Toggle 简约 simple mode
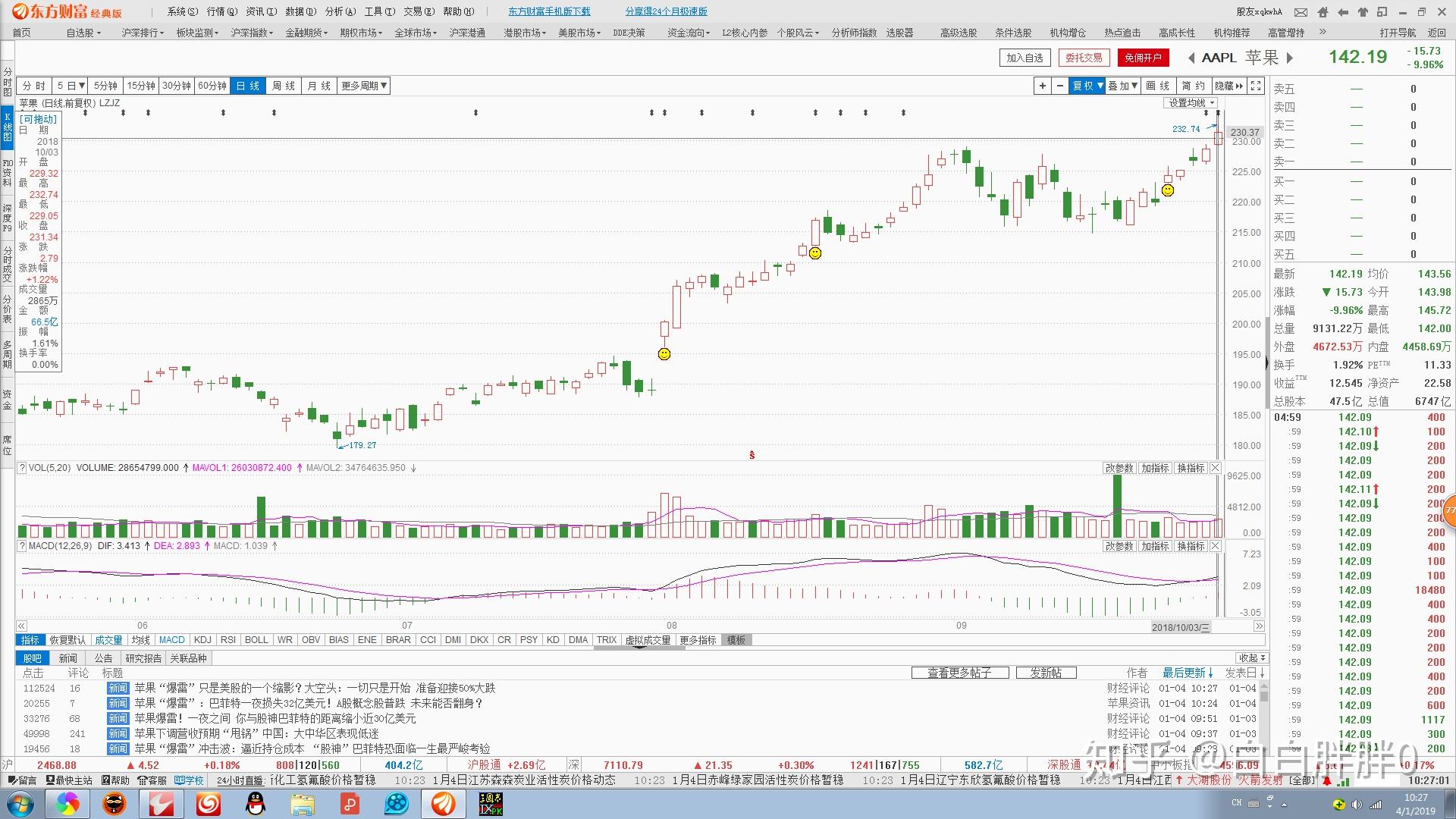This screenshot has height=819, width=1456. (1194, 86)
